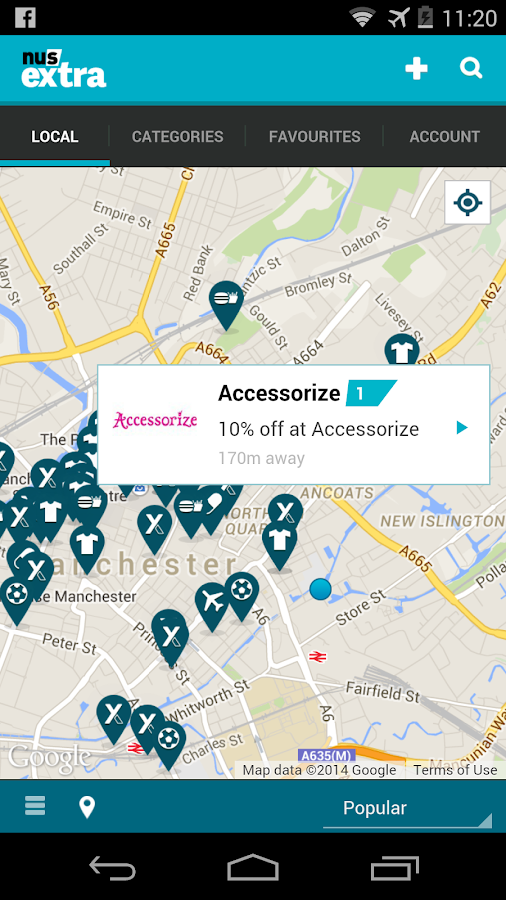Image resolution: width=506 pixels, height=900 pixels.
Task: Switch to list view via hamburger icon
Action: (x=35, y=806)
